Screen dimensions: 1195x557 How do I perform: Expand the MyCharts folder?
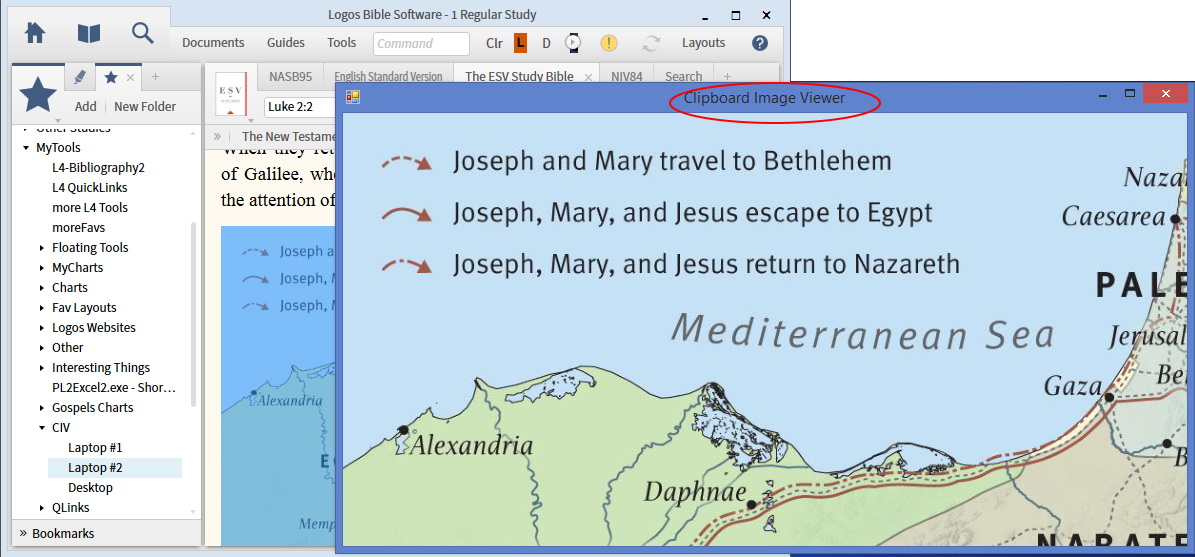click(x=42, y=267)
